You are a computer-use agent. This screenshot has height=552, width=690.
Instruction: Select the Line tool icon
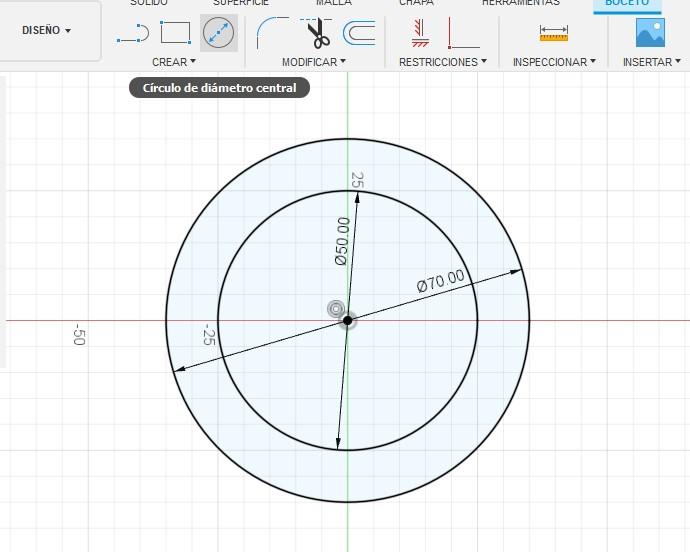coord(132,33)
